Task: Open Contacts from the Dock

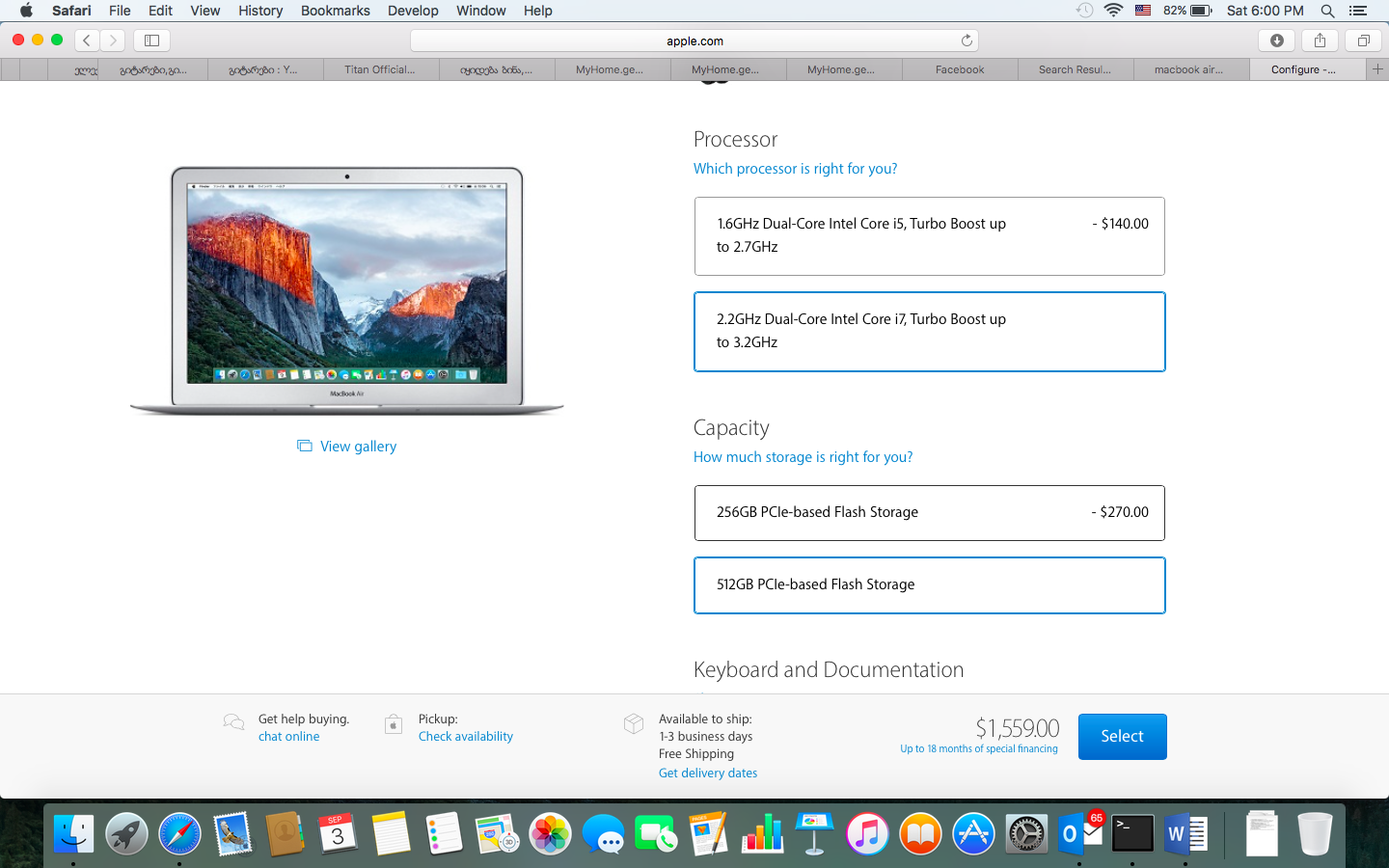Action: tap(286, 834)
